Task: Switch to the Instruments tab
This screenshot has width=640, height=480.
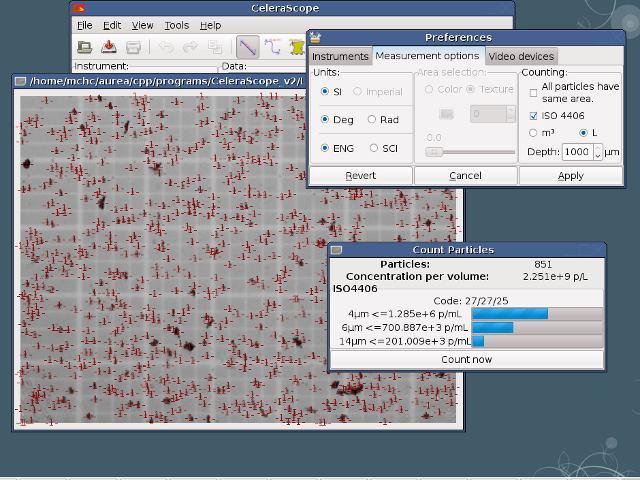Action: [340, 56]
